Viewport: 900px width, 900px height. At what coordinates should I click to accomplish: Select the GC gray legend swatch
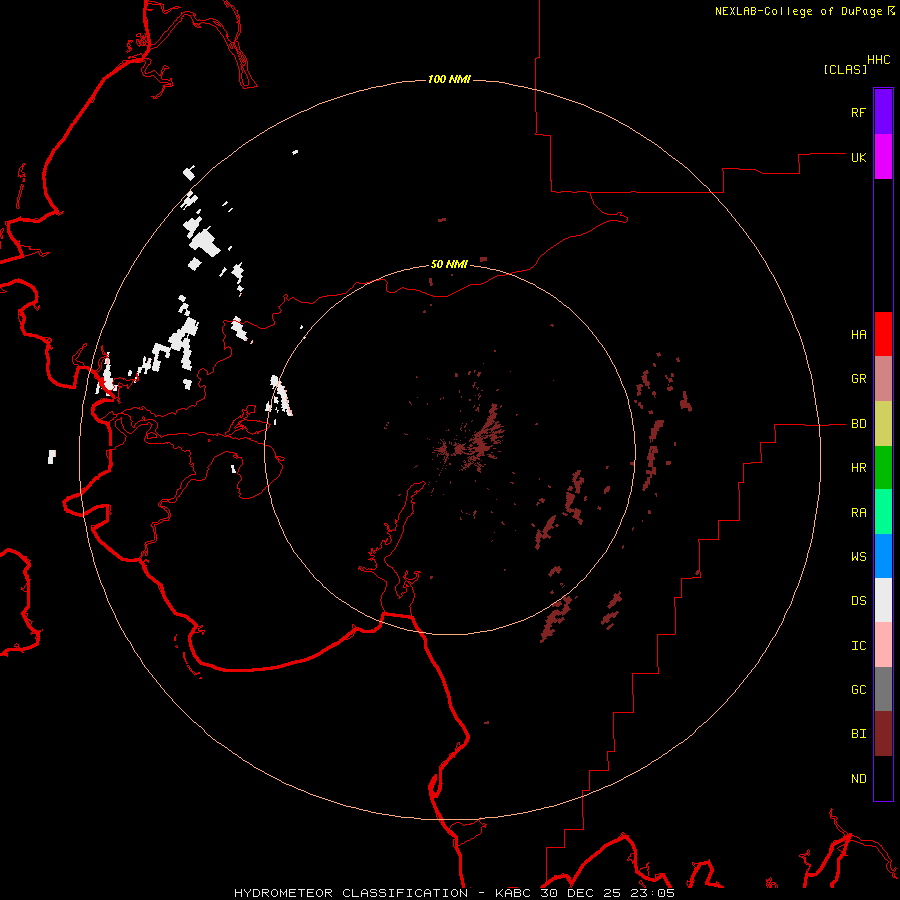[883, 689]
